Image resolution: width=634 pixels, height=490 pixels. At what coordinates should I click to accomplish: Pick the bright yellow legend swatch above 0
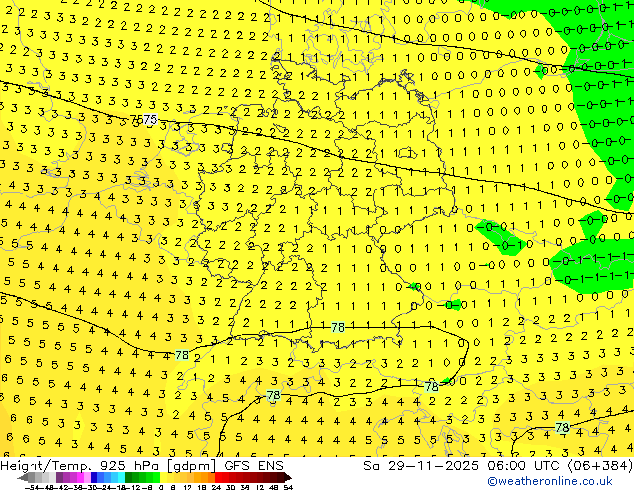pos(163,477)
